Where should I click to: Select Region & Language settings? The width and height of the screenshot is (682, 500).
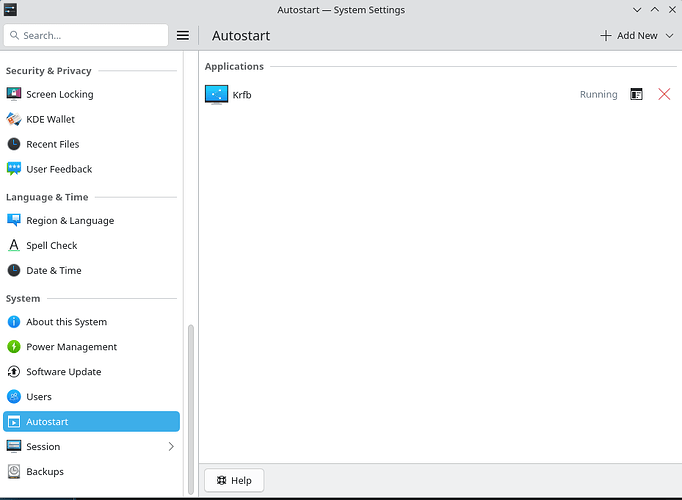click(69, 220)
